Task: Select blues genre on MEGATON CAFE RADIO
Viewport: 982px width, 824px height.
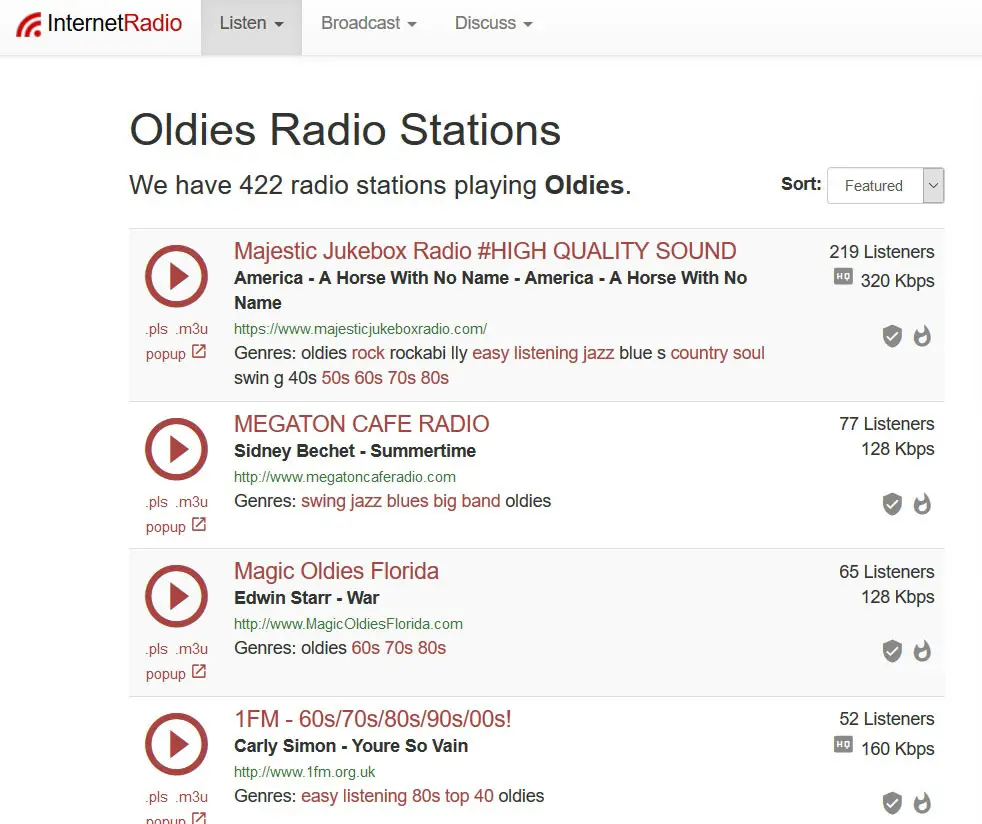Action: pos(408,502)
